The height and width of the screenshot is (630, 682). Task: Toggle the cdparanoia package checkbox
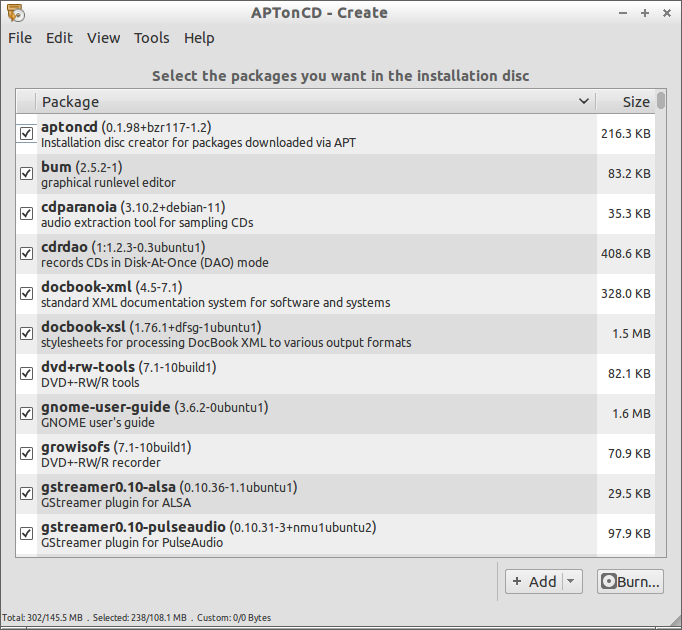[x=27, y=213]
